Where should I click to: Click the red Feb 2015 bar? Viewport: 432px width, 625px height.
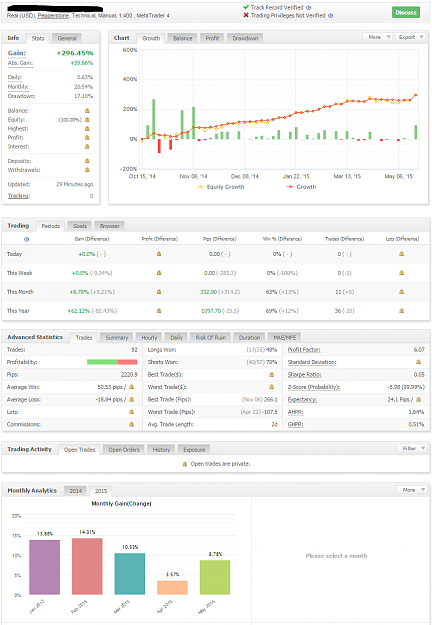[87, 566]
